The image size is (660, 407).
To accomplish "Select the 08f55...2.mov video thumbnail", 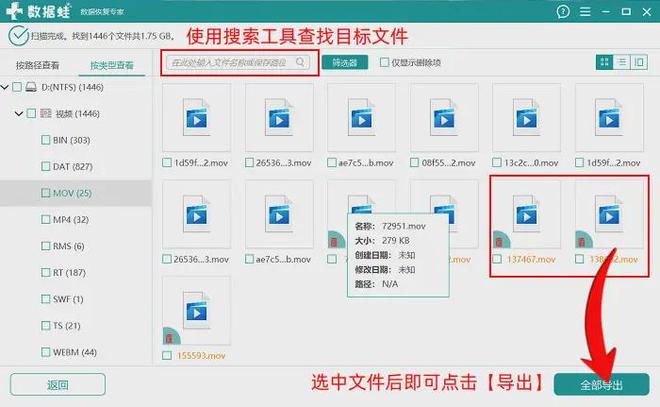I will click(444, 117).
